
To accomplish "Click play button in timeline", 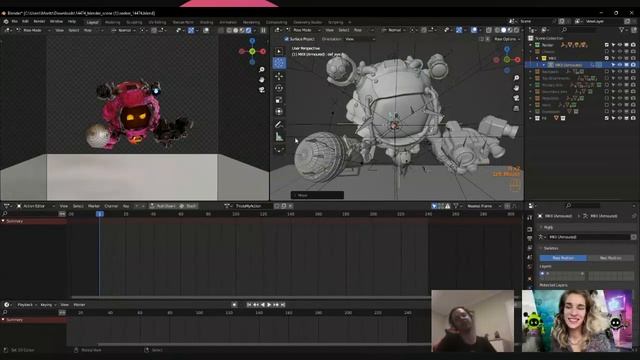I will (269, 305).
